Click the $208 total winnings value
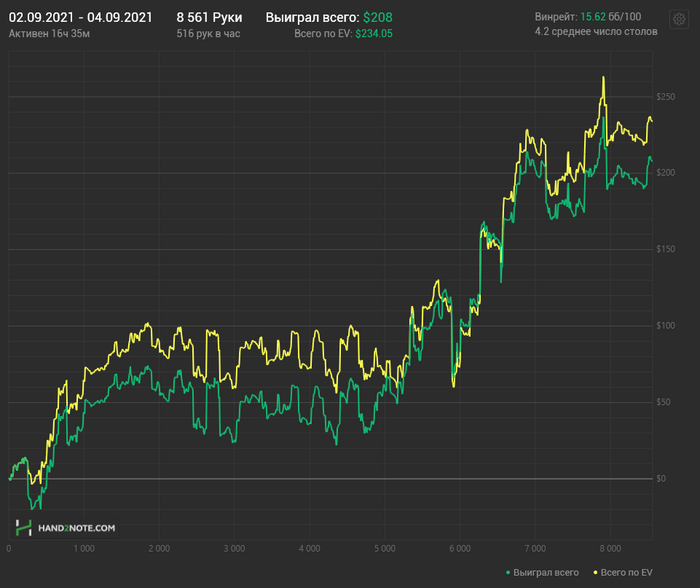 pyautogui.click(x=378, y=17)
